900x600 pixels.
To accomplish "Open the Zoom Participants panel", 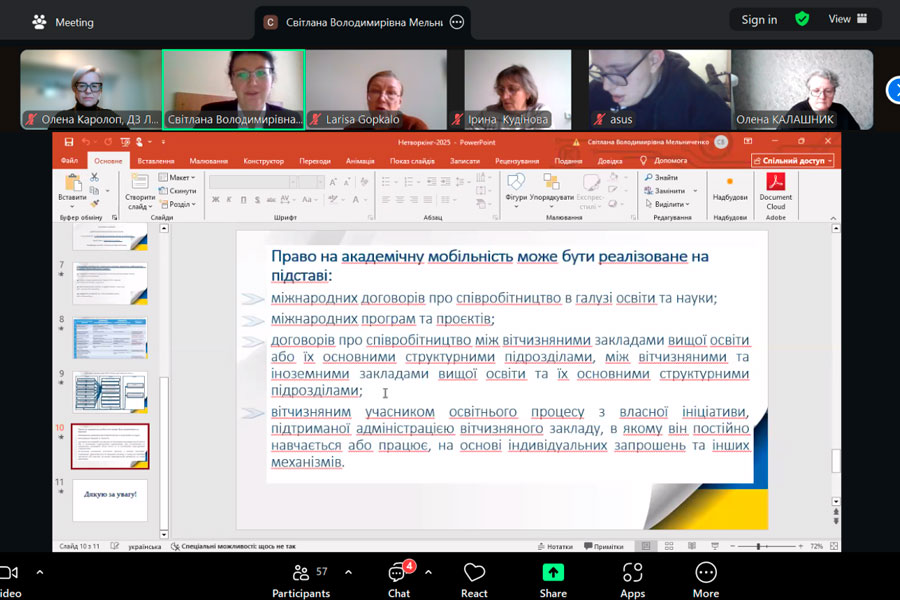I will (x=301, y=581).
